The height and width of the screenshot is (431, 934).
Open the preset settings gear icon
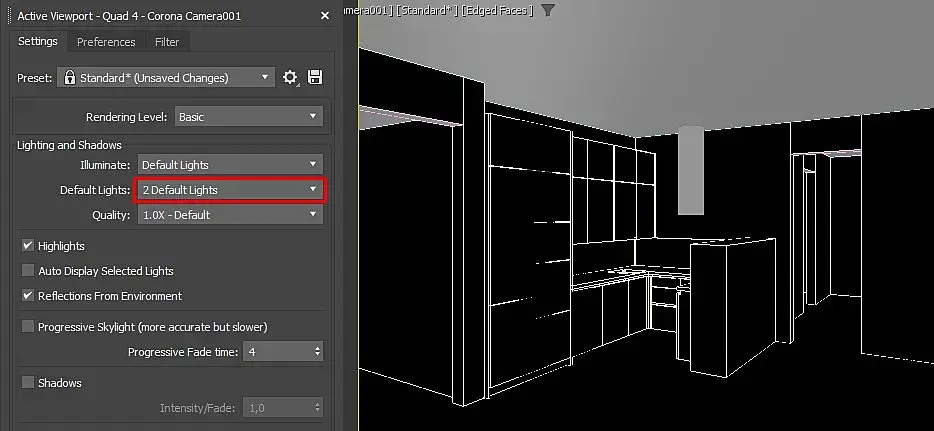290,77
